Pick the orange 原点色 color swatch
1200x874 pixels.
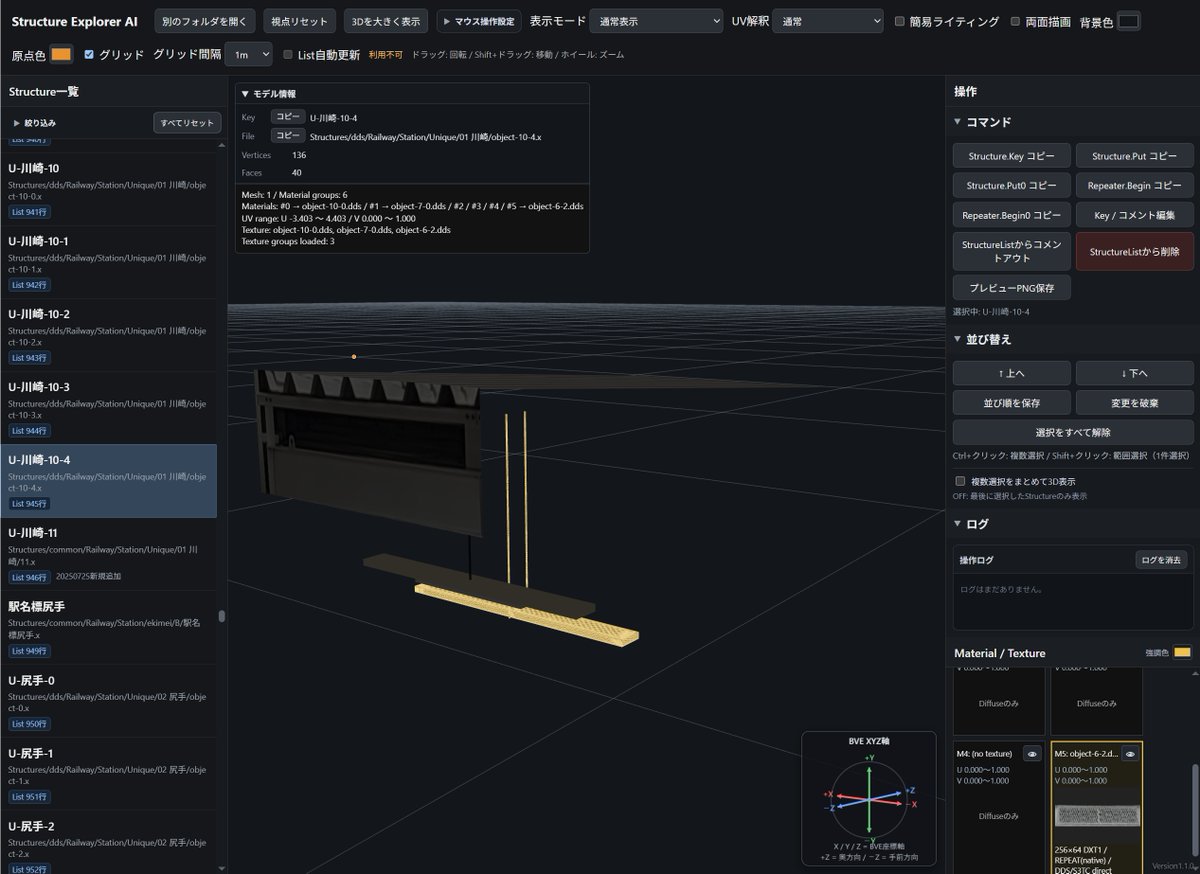pos(61,55)
